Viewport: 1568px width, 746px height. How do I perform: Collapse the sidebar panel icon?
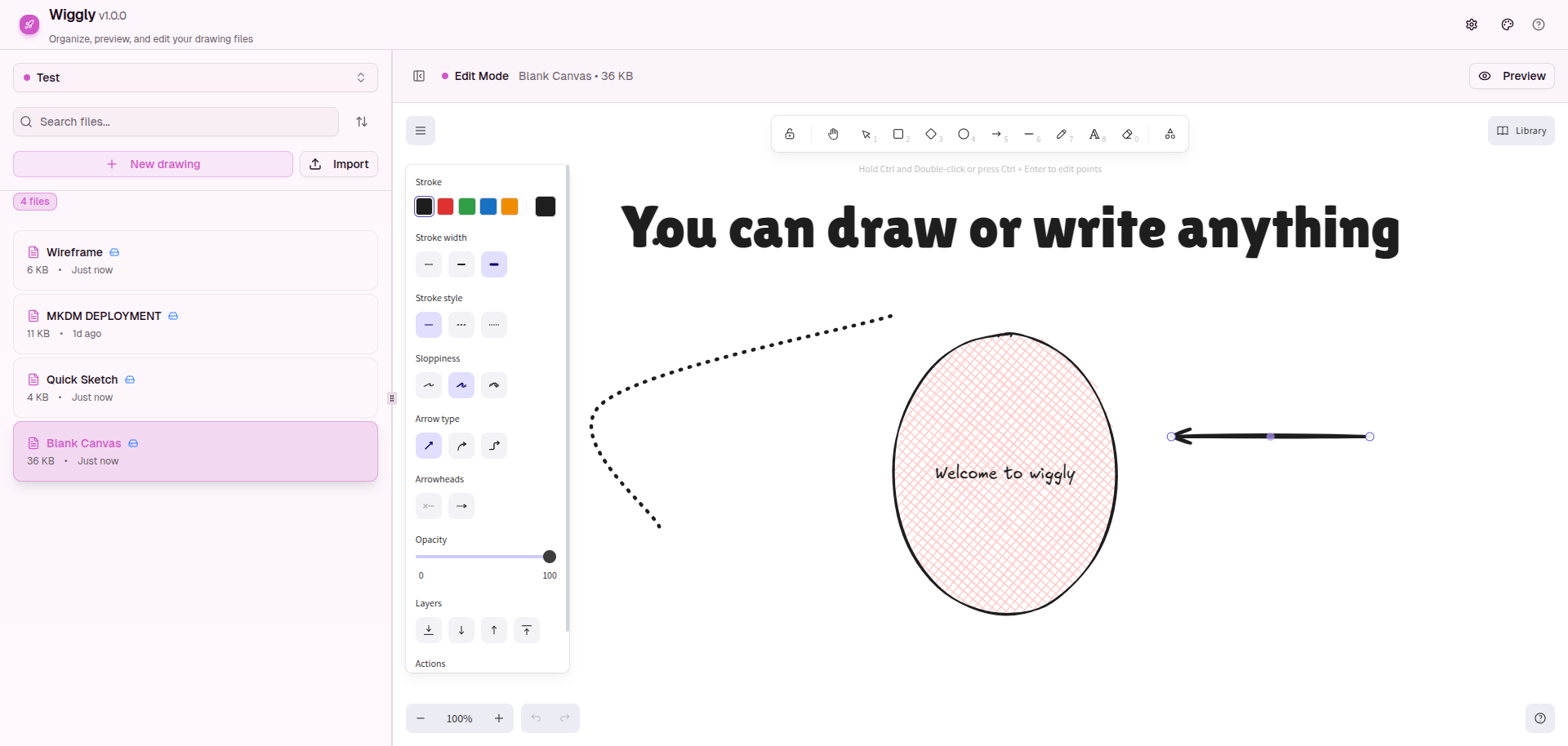click(419, 76)
